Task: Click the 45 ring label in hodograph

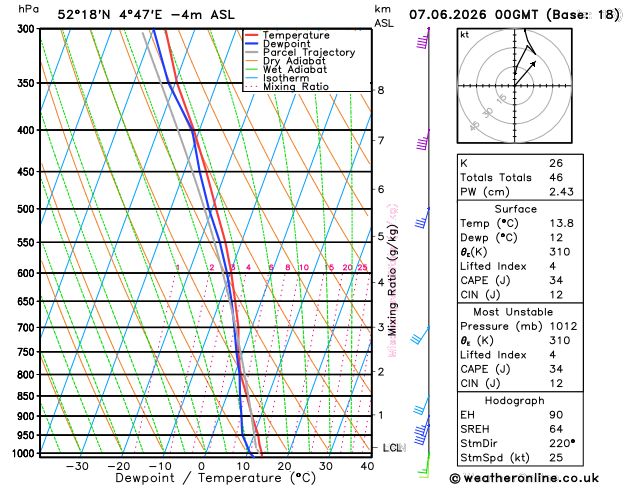Action: (x=475, y=126)
